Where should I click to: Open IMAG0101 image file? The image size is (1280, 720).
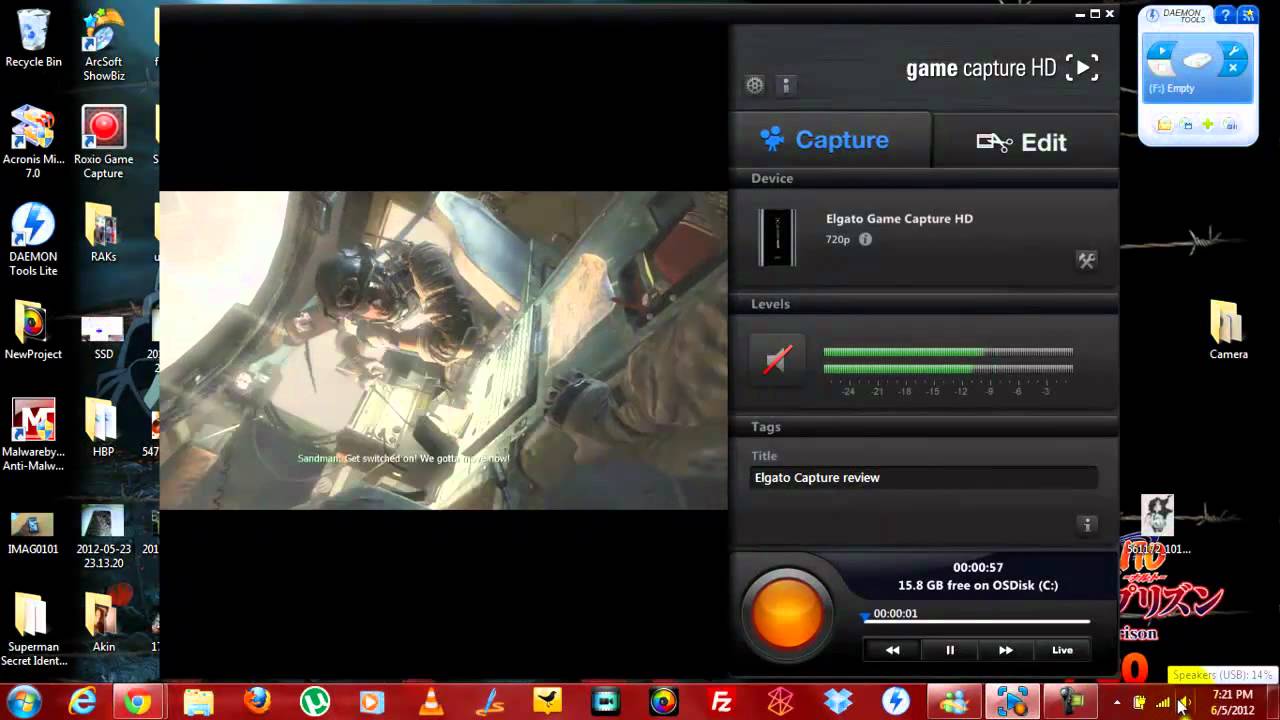(33, 533)
